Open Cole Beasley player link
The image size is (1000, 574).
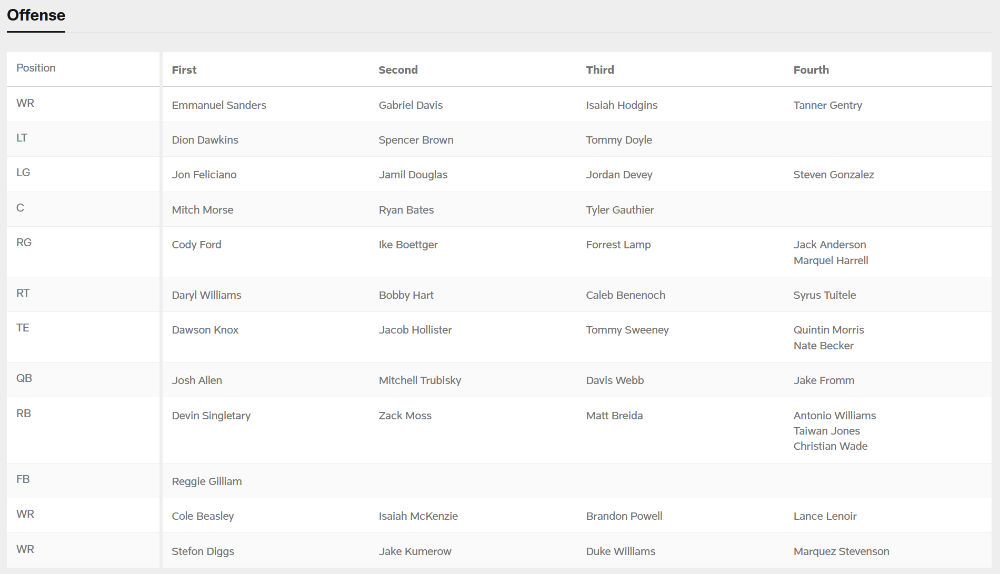[203, 516]
